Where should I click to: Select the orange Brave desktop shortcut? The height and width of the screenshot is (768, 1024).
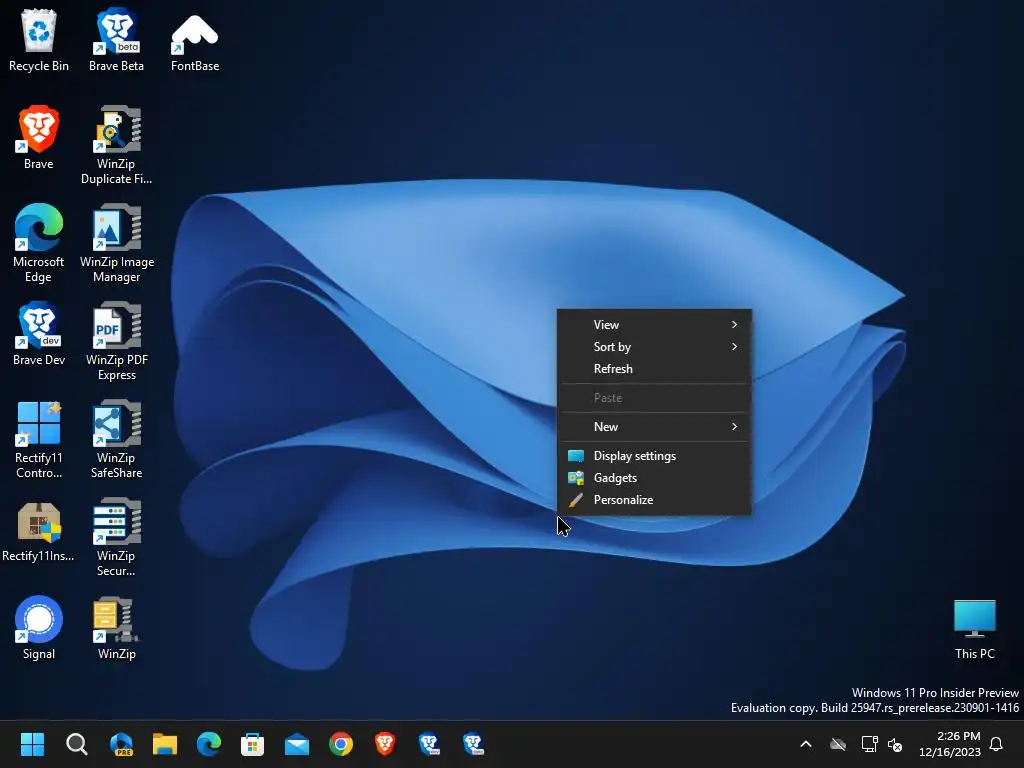(39, 138)
